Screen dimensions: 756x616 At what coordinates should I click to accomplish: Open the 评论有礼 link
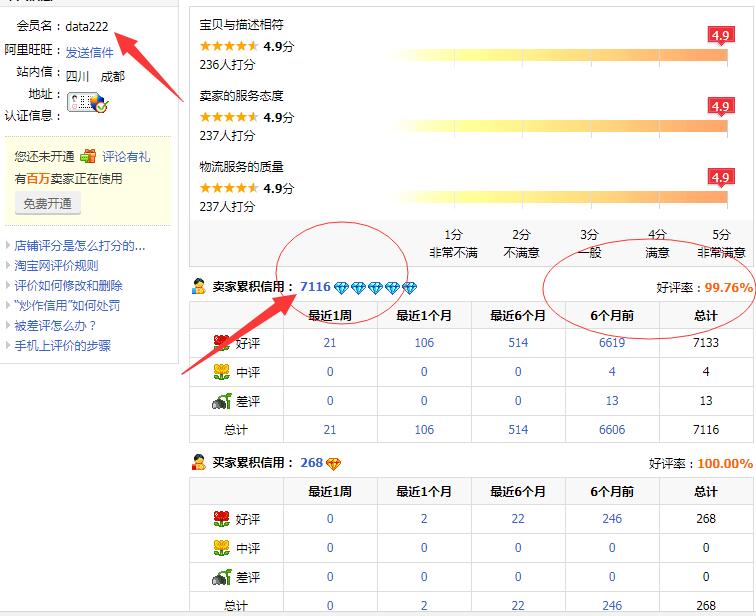click(x=126, y=157)
